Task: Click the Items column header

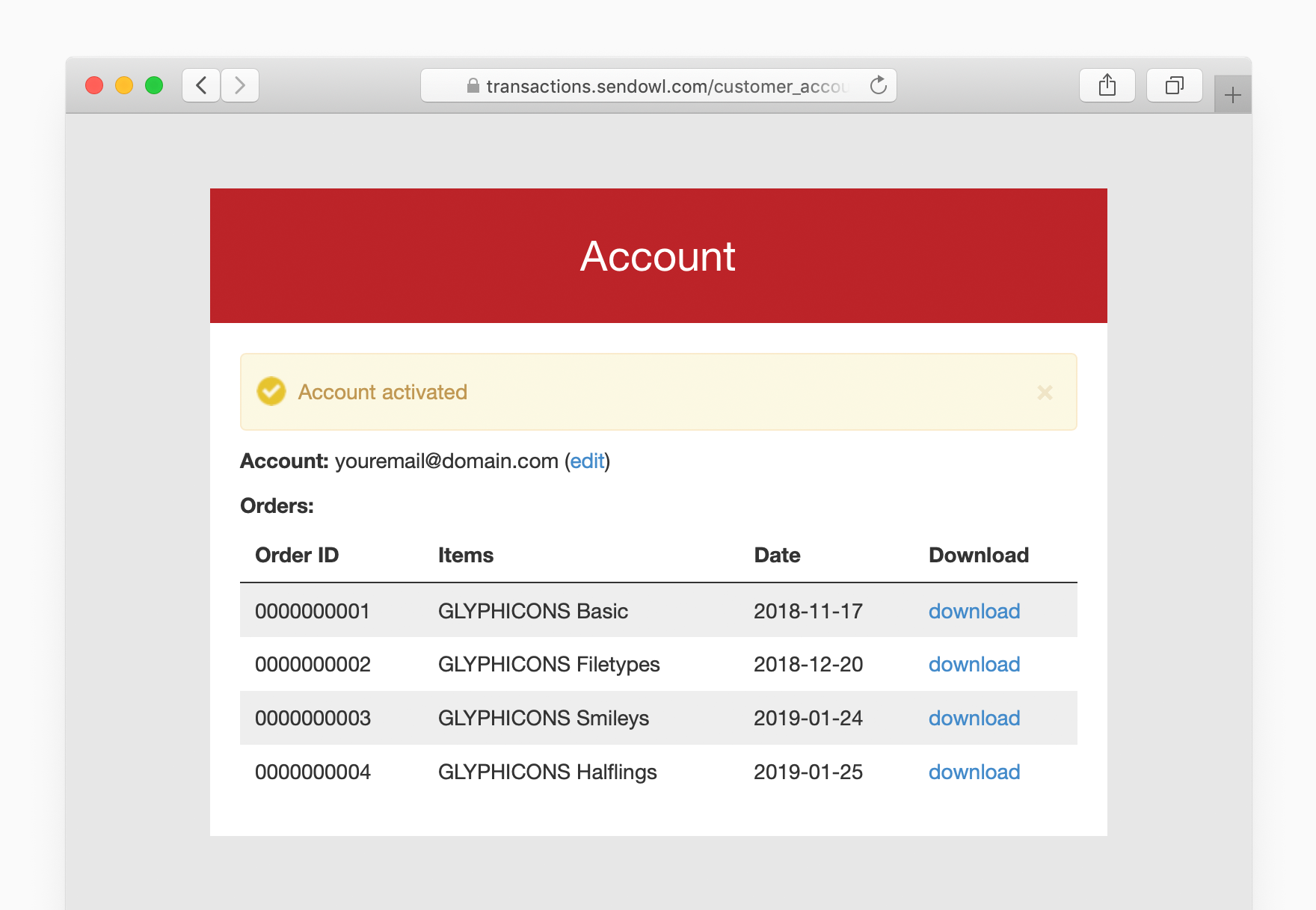Action: click(x=466, y=555)
